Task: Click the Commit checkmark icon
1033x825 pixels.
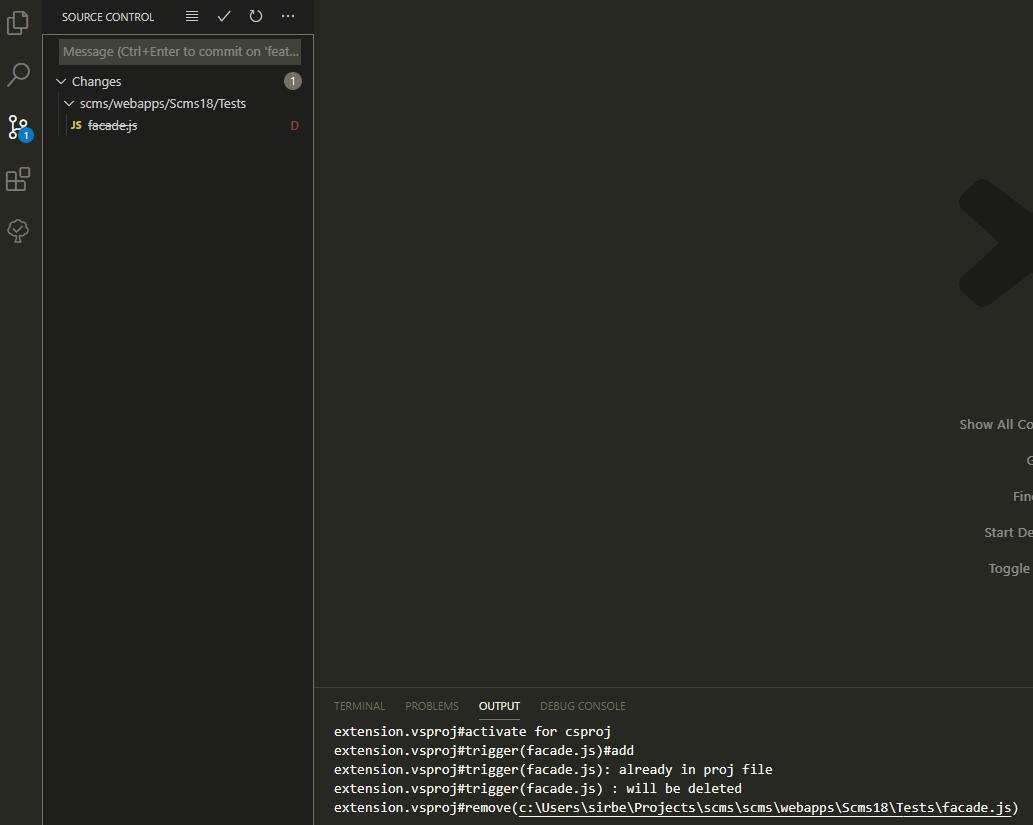Action: coord(224,16)
